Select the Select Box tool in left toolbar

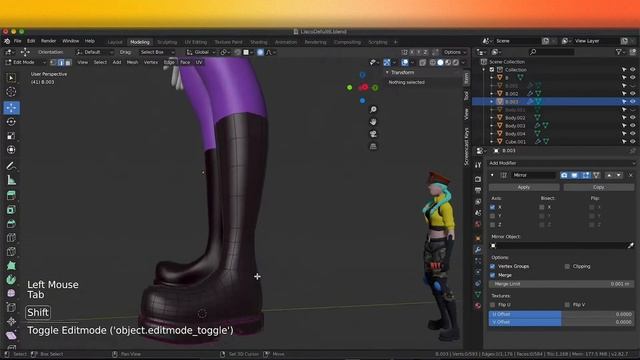[x=11, y=78]
